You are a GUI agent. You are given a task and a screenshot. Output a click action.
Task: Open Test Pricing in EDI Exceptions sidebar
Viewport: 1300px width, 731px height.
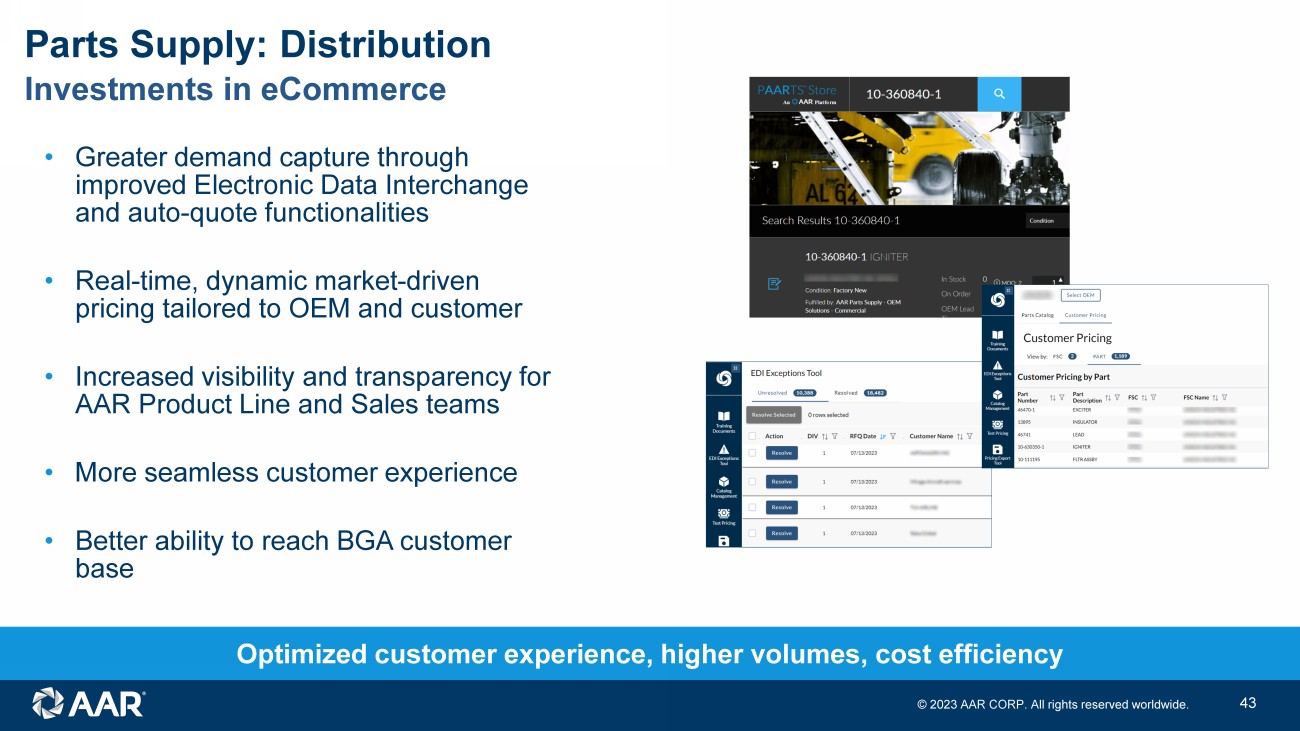tap(725, 517)
